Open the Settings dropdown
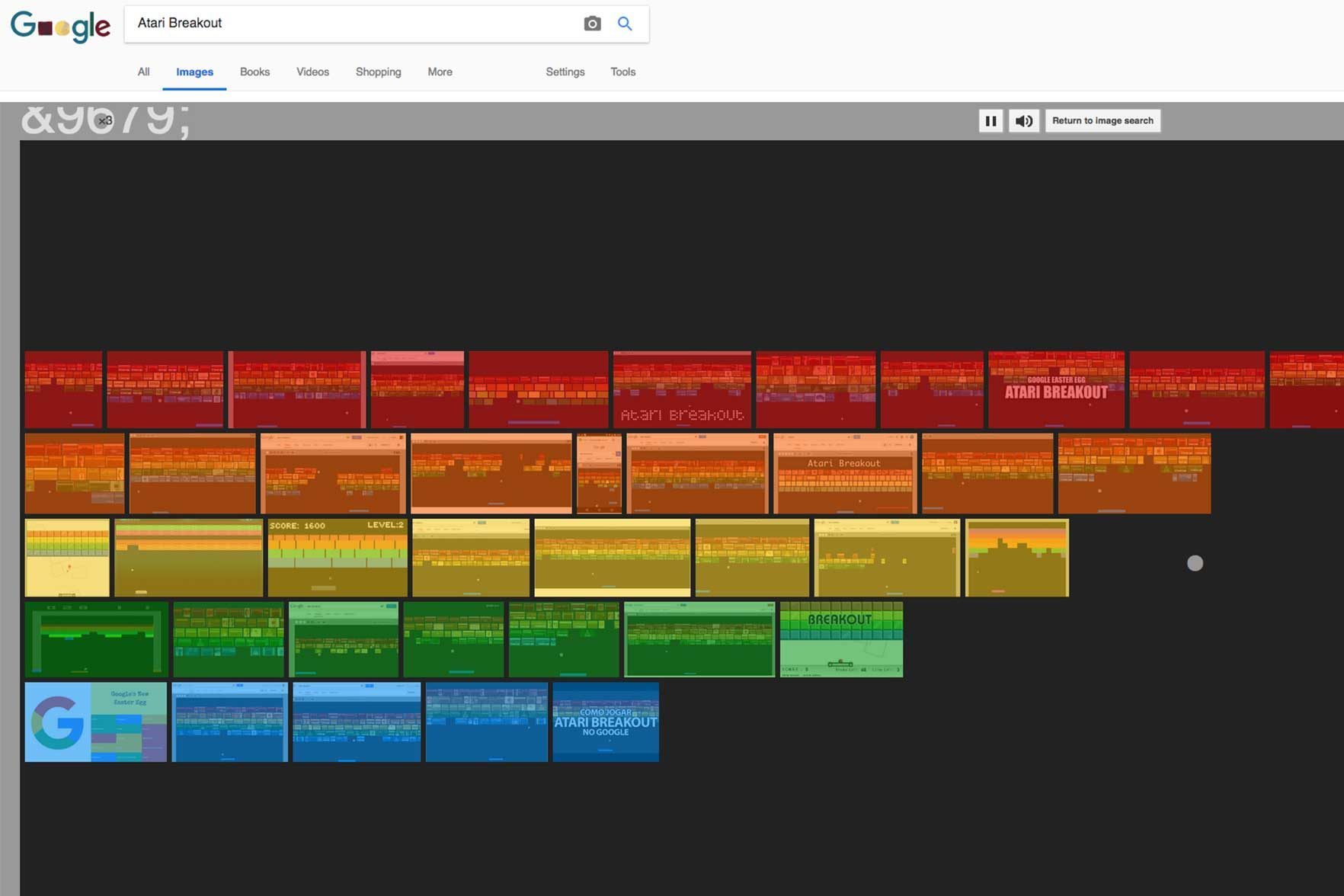This screenshot has height=896, width=1344. 565,72
